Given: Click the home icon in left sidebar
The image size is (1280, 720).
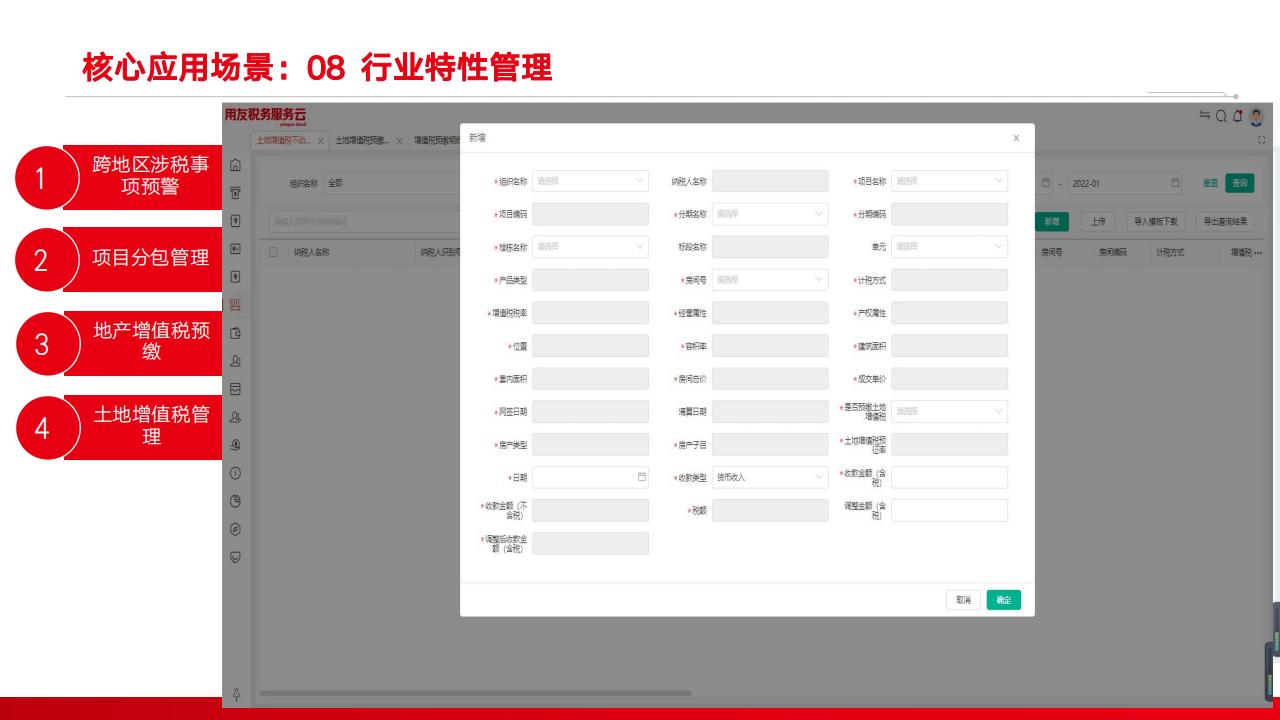Looking at the screenshot, I should point(235,164).
